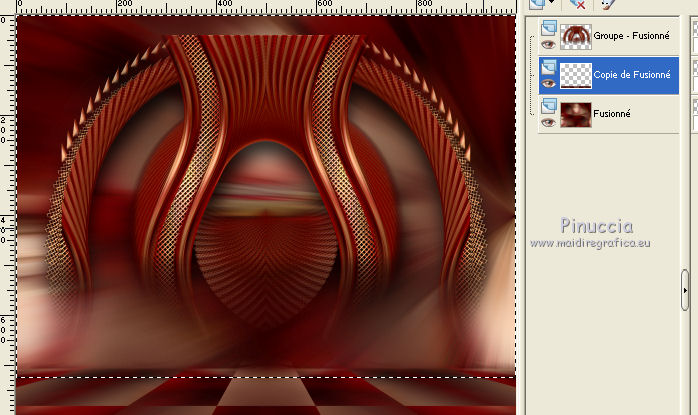
Task: Click raster layer type icon of Copie de Fusionné
Action: (x=548, y=67)
